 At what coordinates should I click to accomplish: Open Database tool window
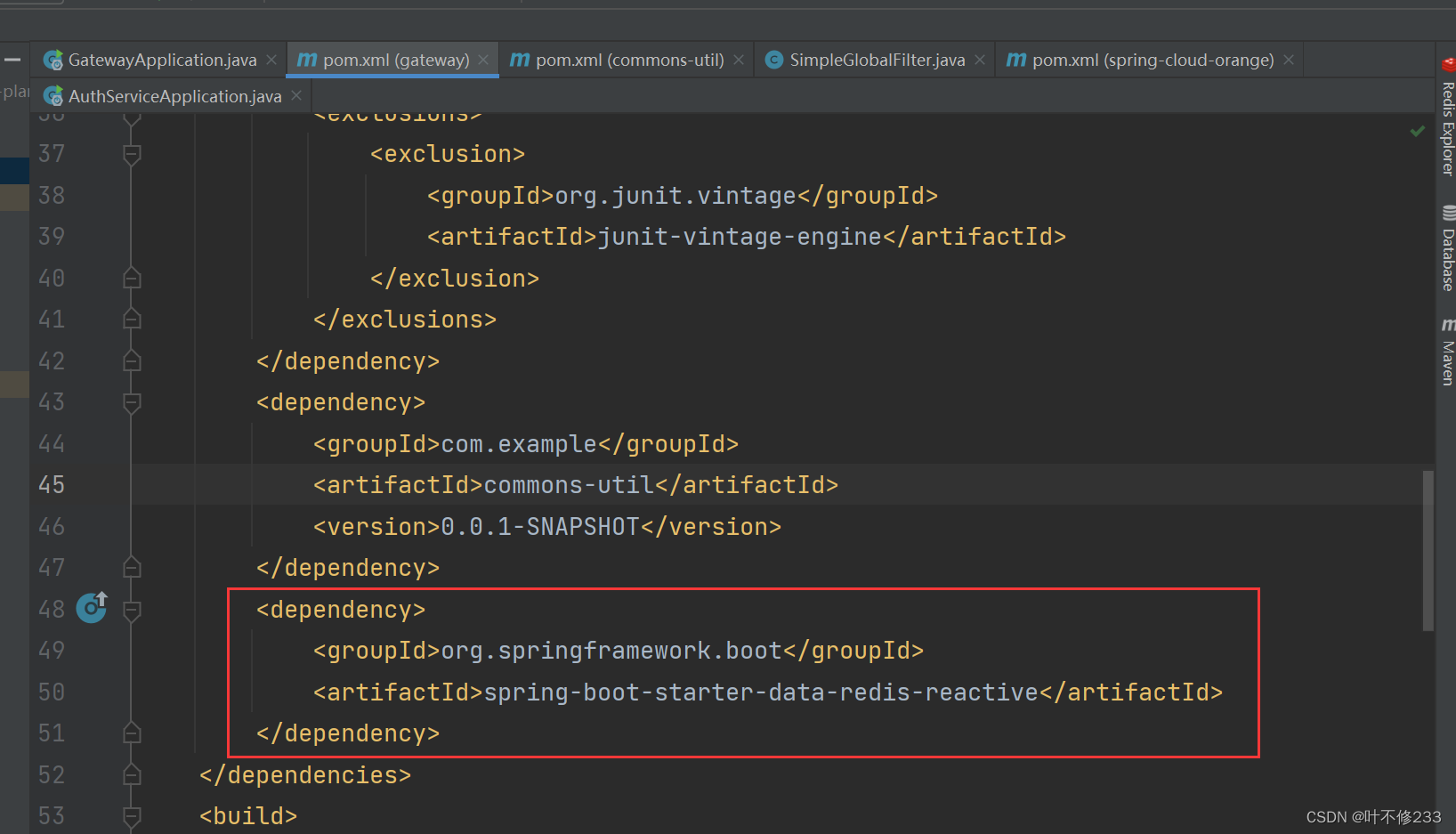(1448, 248)
